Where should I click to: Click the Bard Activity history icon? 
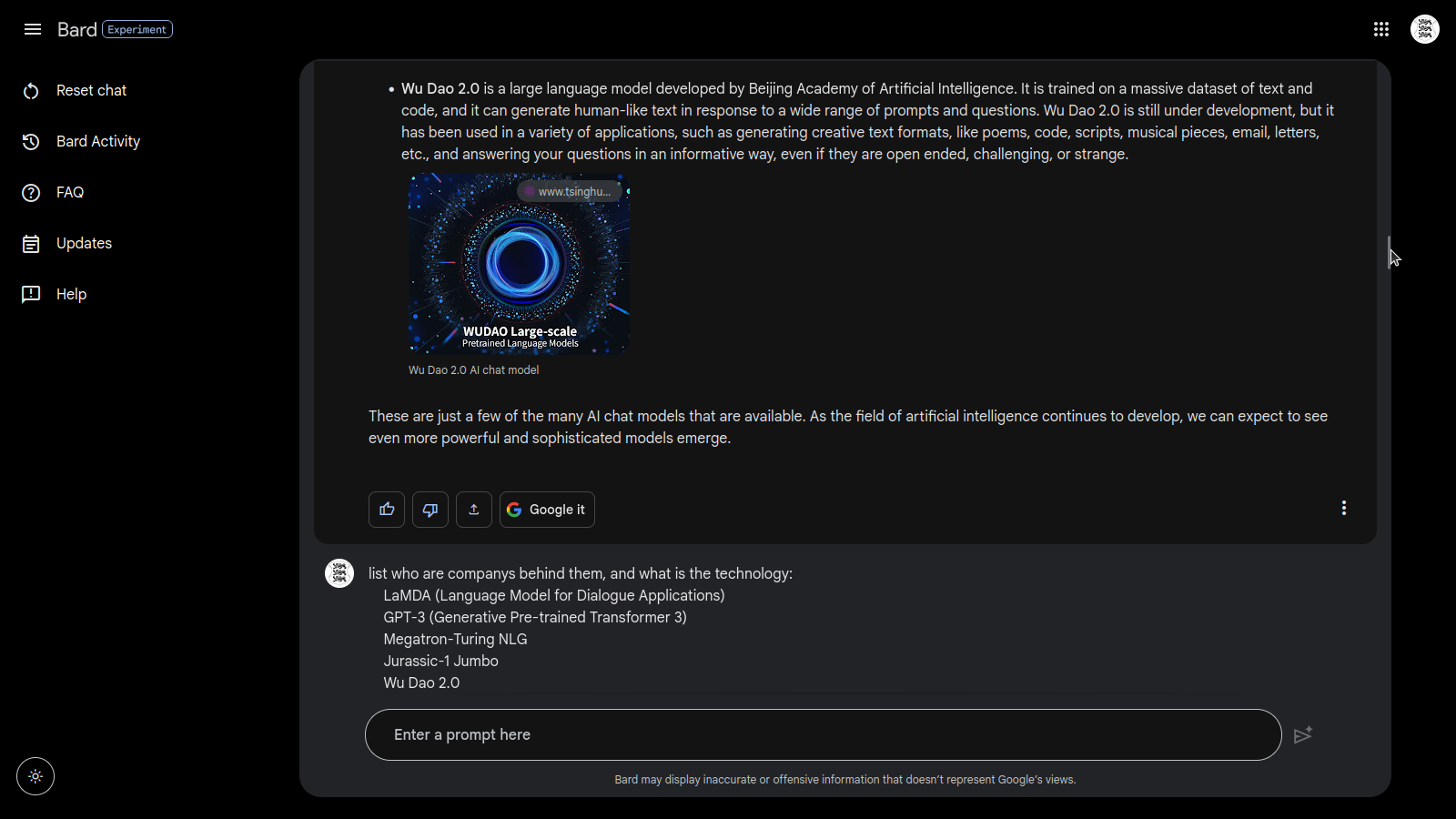click(x=31, y=142)
